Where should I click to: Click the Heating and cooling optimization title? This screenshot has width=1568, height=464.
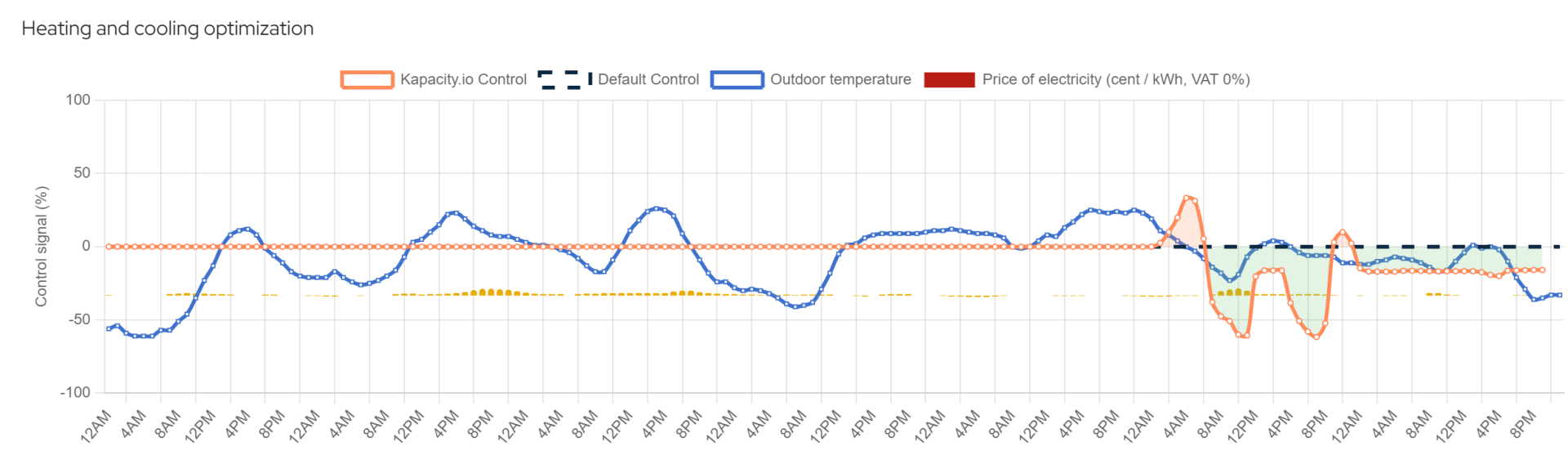point(167,29)
